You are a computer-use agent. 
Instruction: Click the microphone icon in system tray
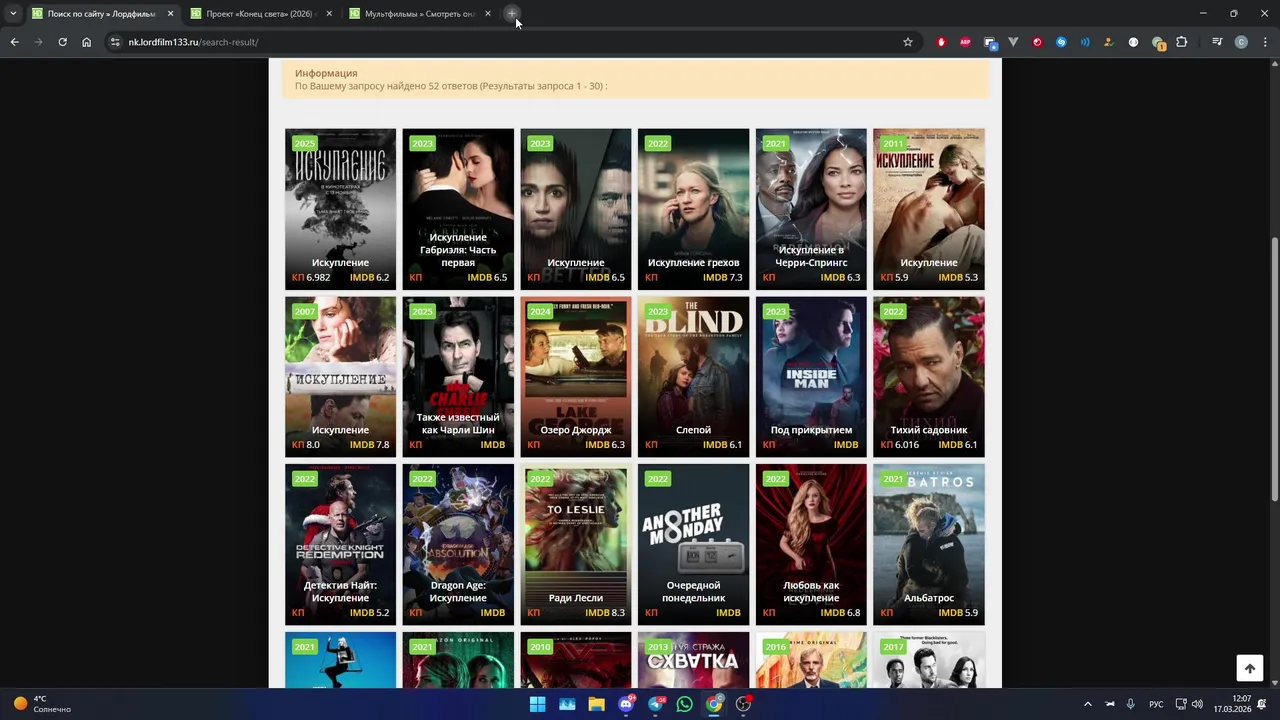click(x=1130, y=704)
